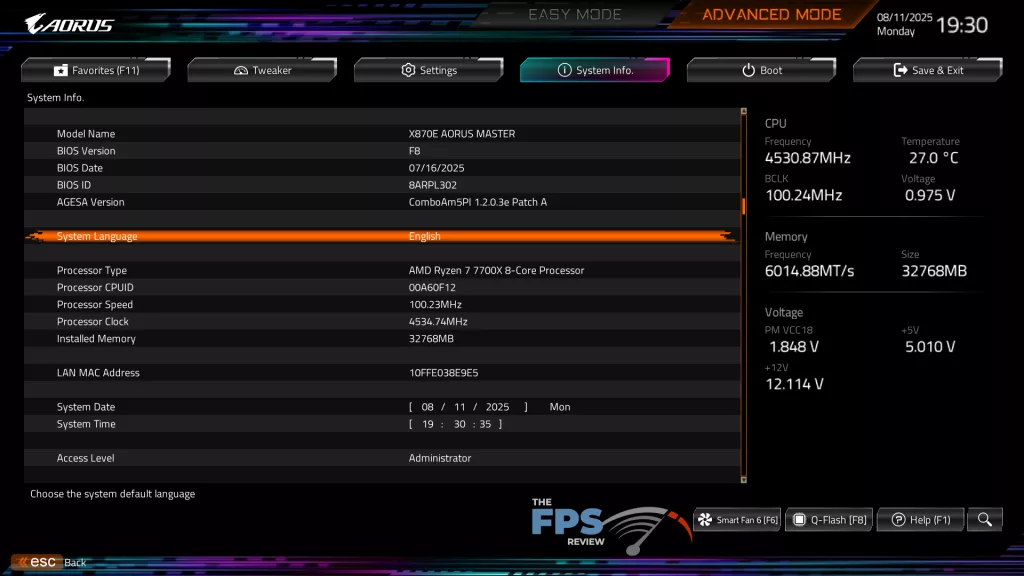Click the Installed Memory row
This screenshot has height=576, width=1024.
click(x=382, y=338)
